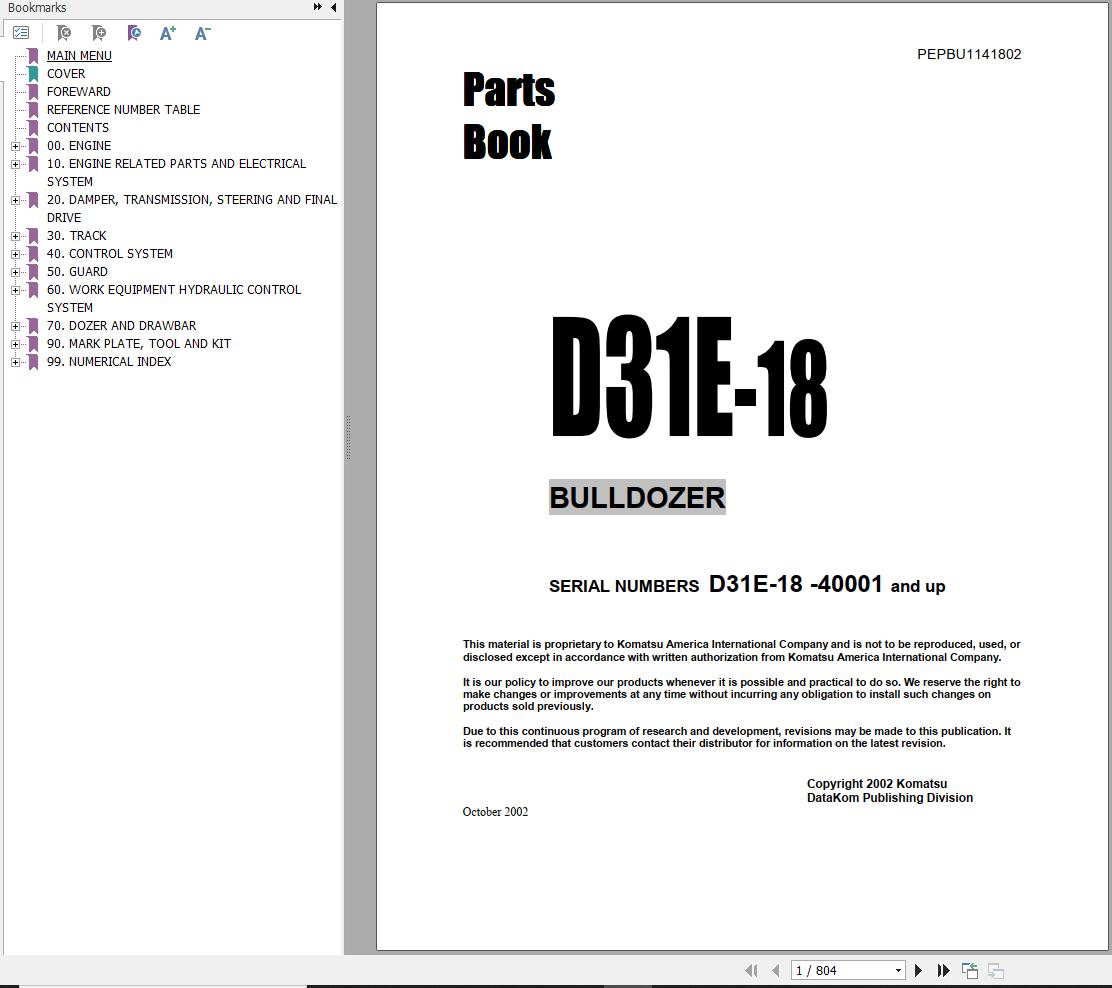Open the 70. DOZER AND DRAWBAR label

click(x=121, y=326)
